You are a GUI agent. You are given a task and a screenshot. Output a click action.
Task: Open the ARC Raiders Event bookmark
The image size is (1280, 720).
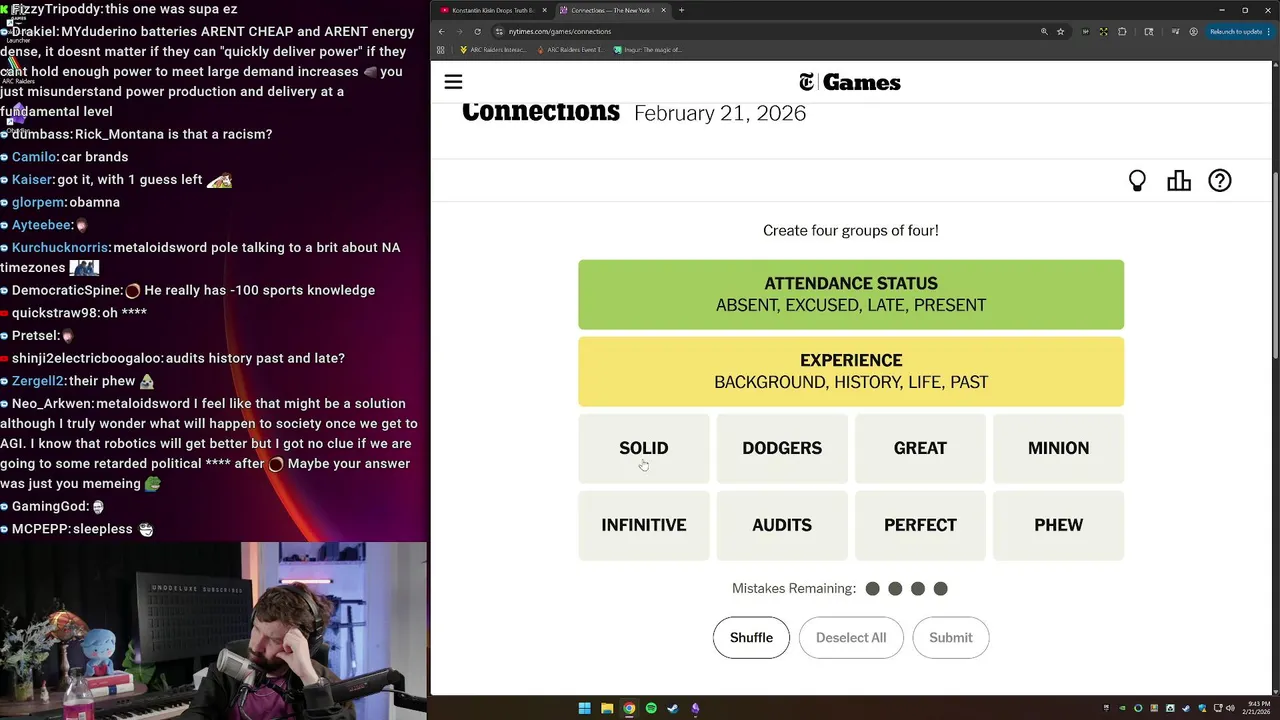click(570, 49)
